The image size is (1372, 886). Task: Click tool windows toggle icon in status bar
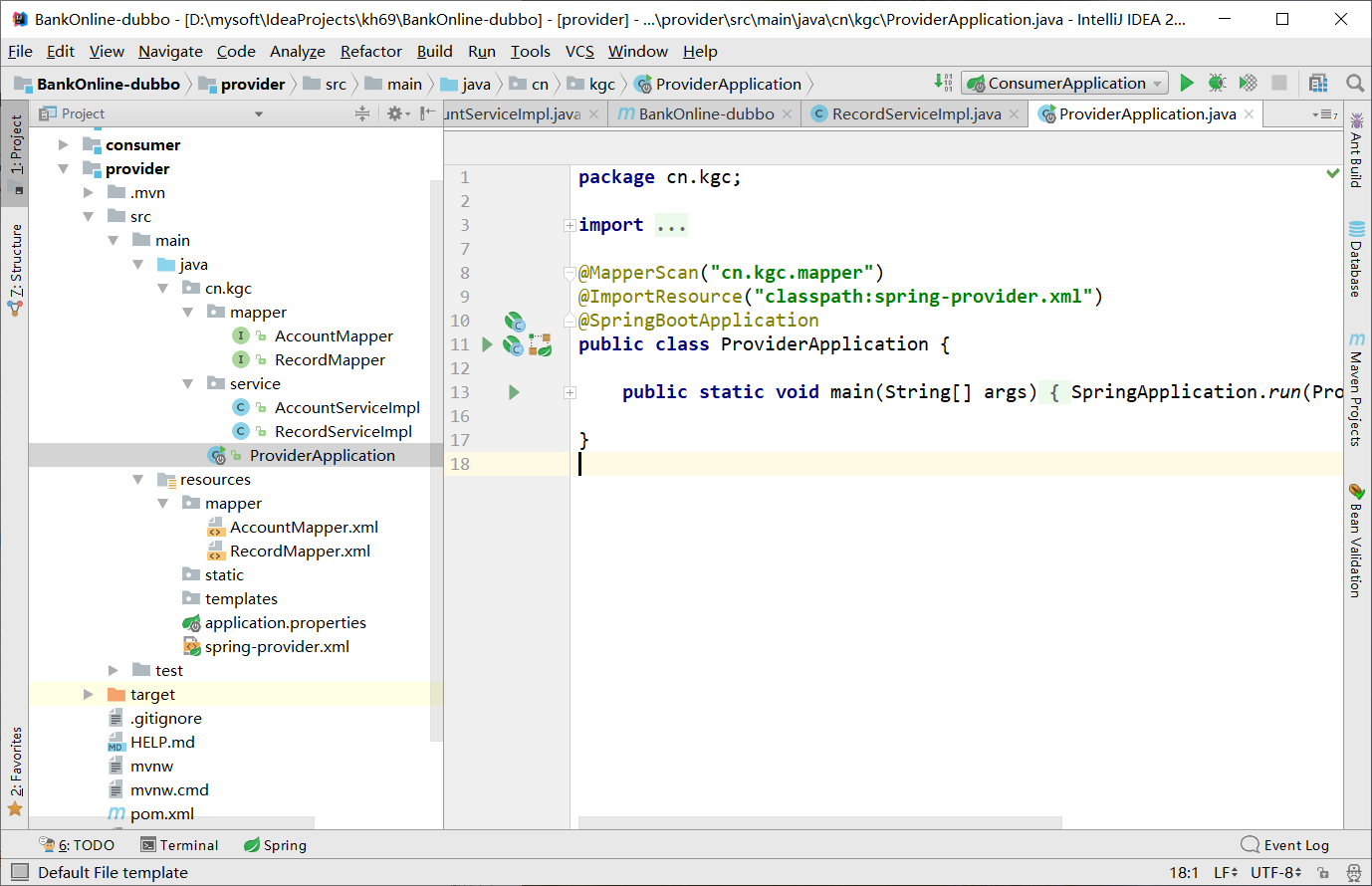20,872
